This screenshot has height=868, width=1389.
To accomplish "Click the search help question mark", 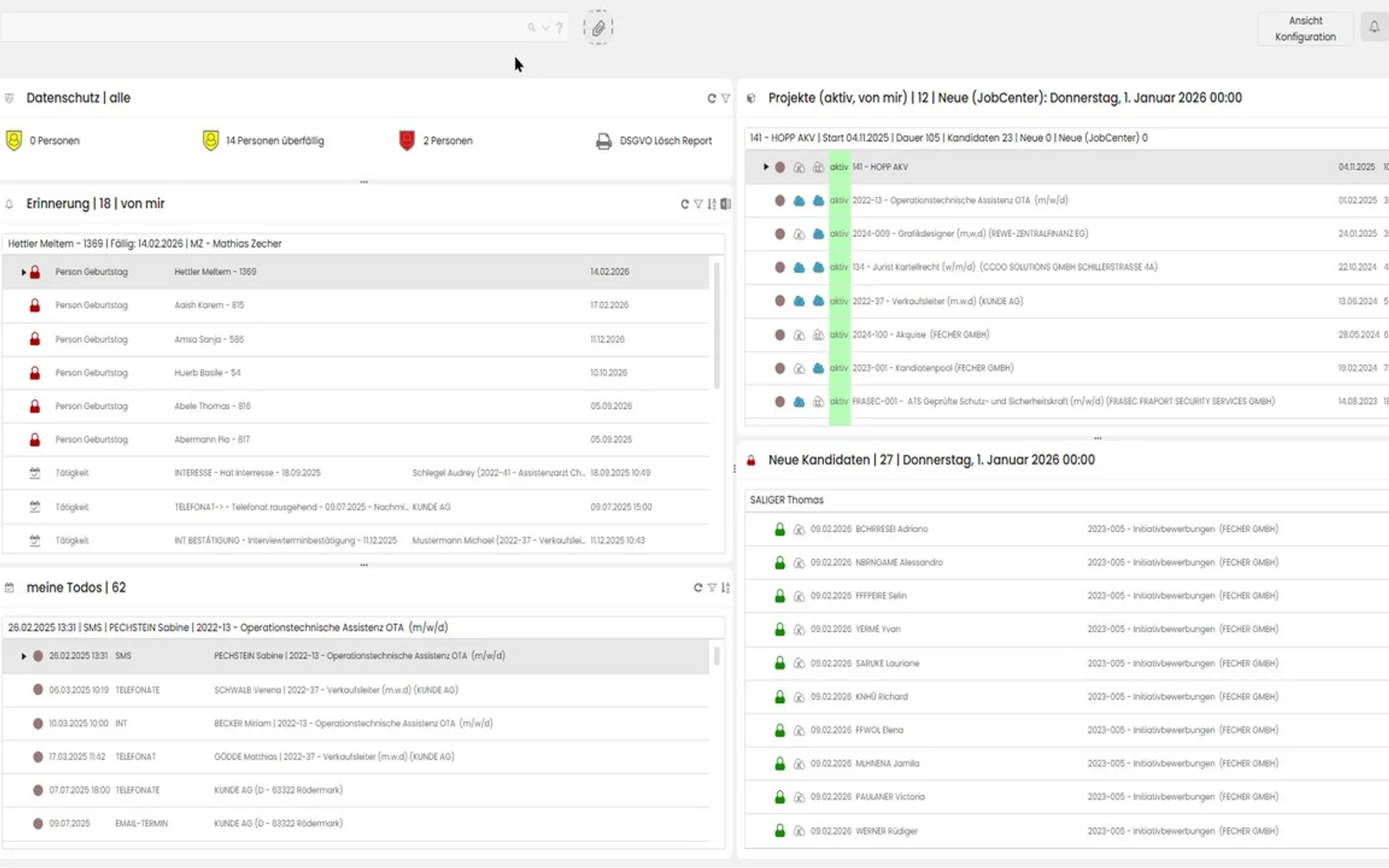I will coord(559,28).
